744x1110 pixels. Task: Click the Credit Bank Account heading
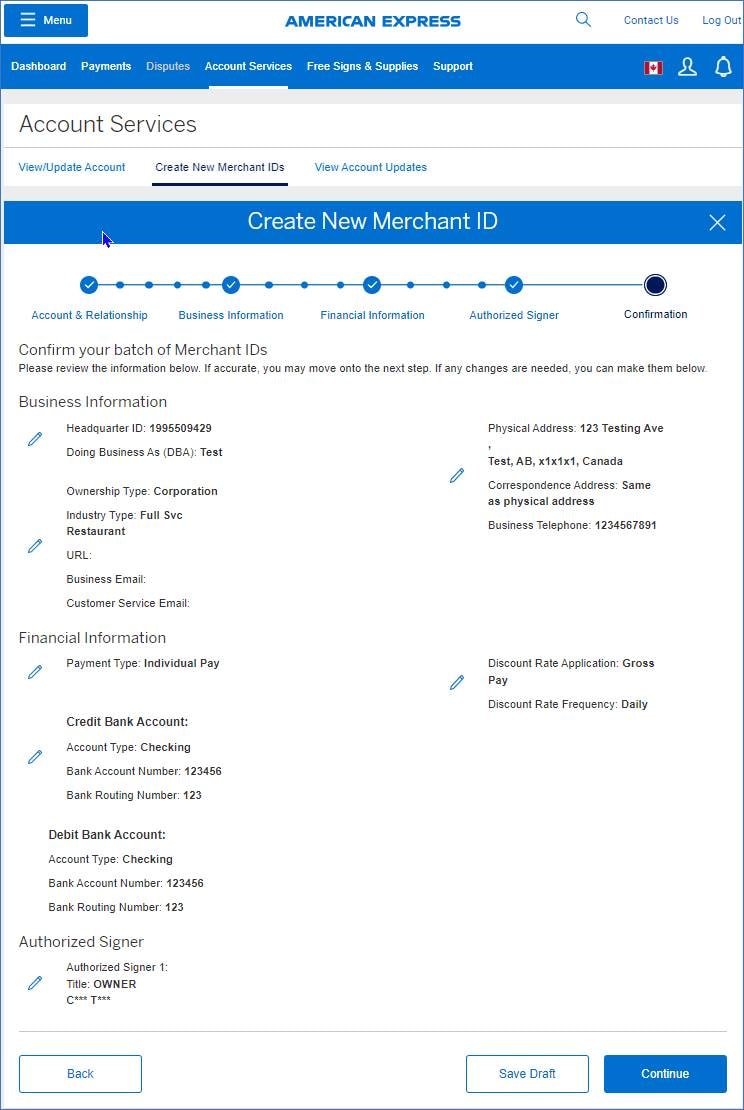tap(127, 722)
